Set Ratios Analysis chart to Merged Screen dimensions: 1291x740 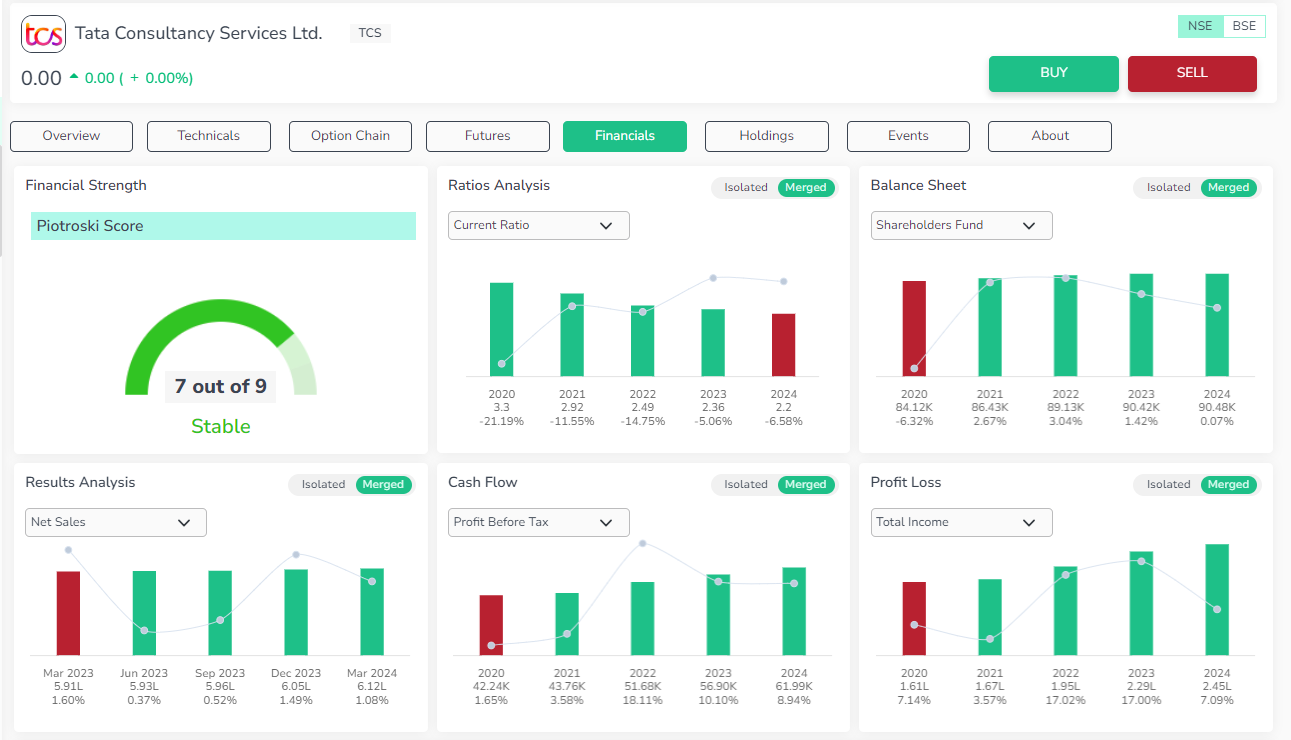[x=806, y=187]
